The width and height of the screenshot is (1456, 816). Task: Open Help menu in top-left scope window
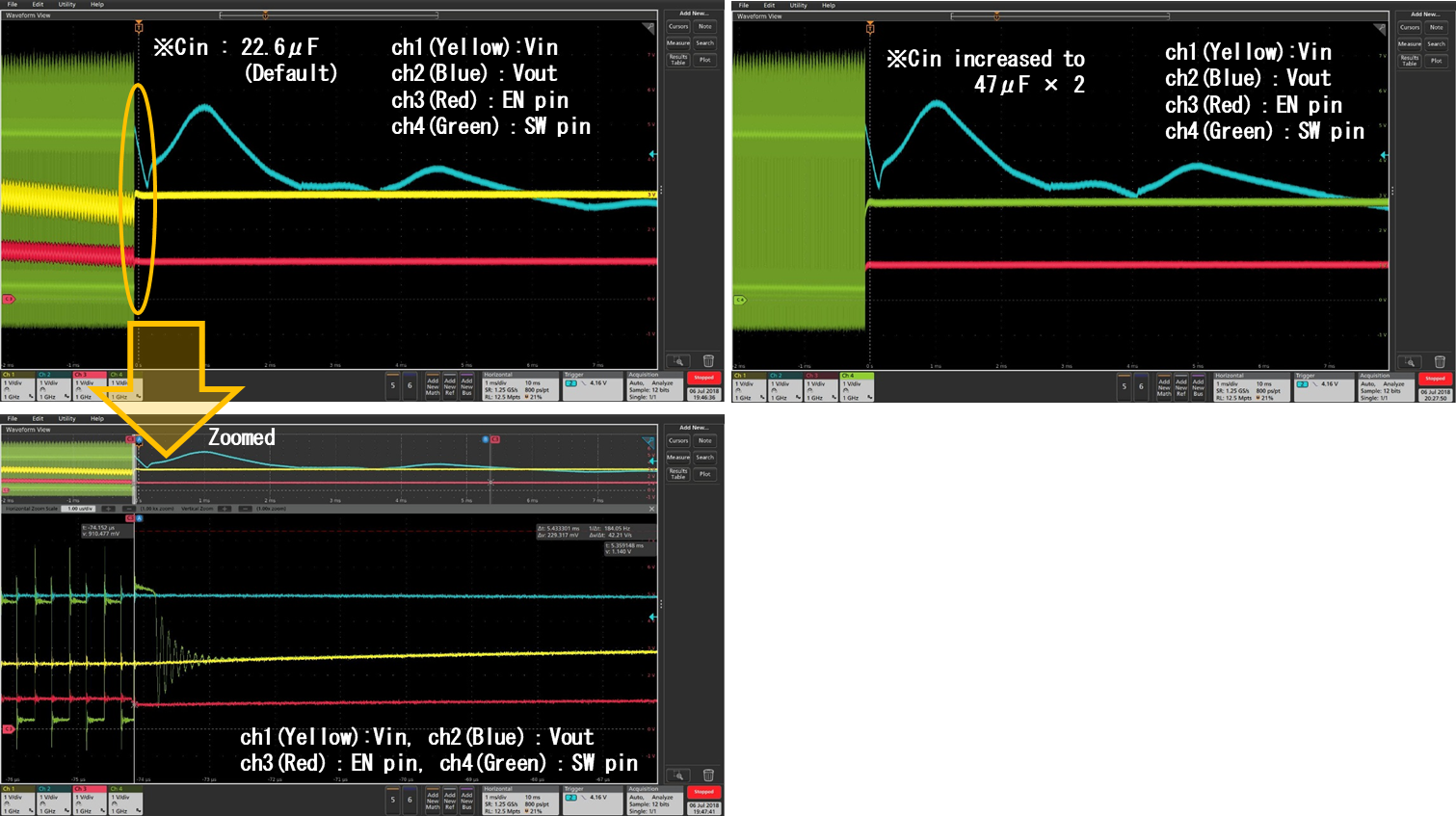[97, 4]
